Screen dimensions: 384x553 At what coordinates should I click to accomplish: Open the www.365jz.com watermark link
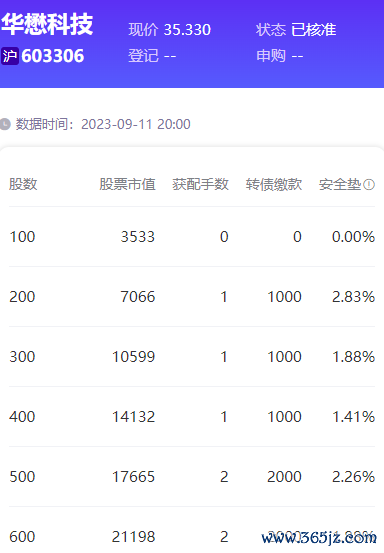click(x=319, y=537)
